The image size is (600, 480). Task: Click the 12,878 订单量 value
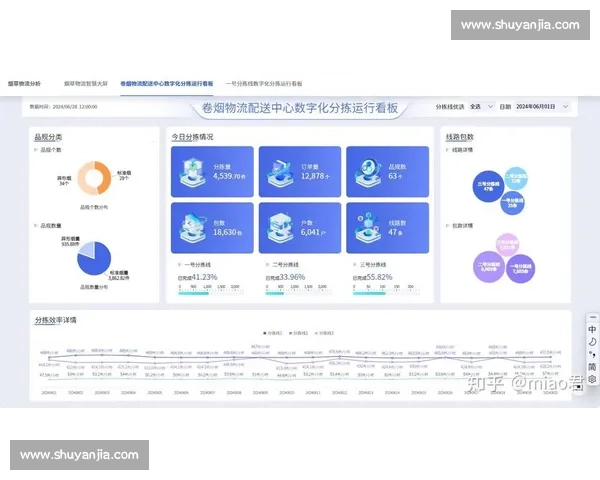coord(315,176)
